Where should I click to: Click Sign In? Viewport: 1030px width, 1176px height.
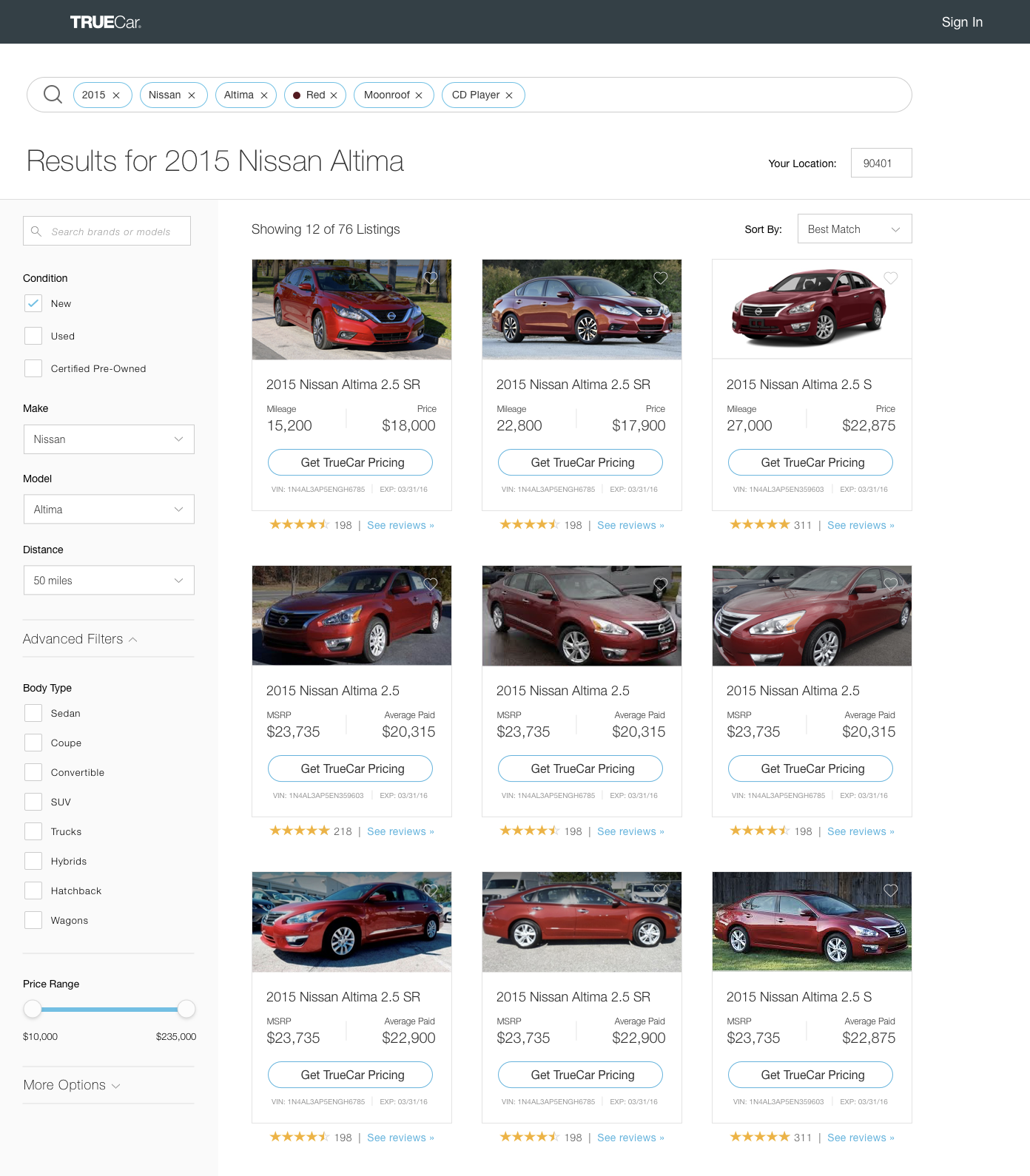pos(962,22)
